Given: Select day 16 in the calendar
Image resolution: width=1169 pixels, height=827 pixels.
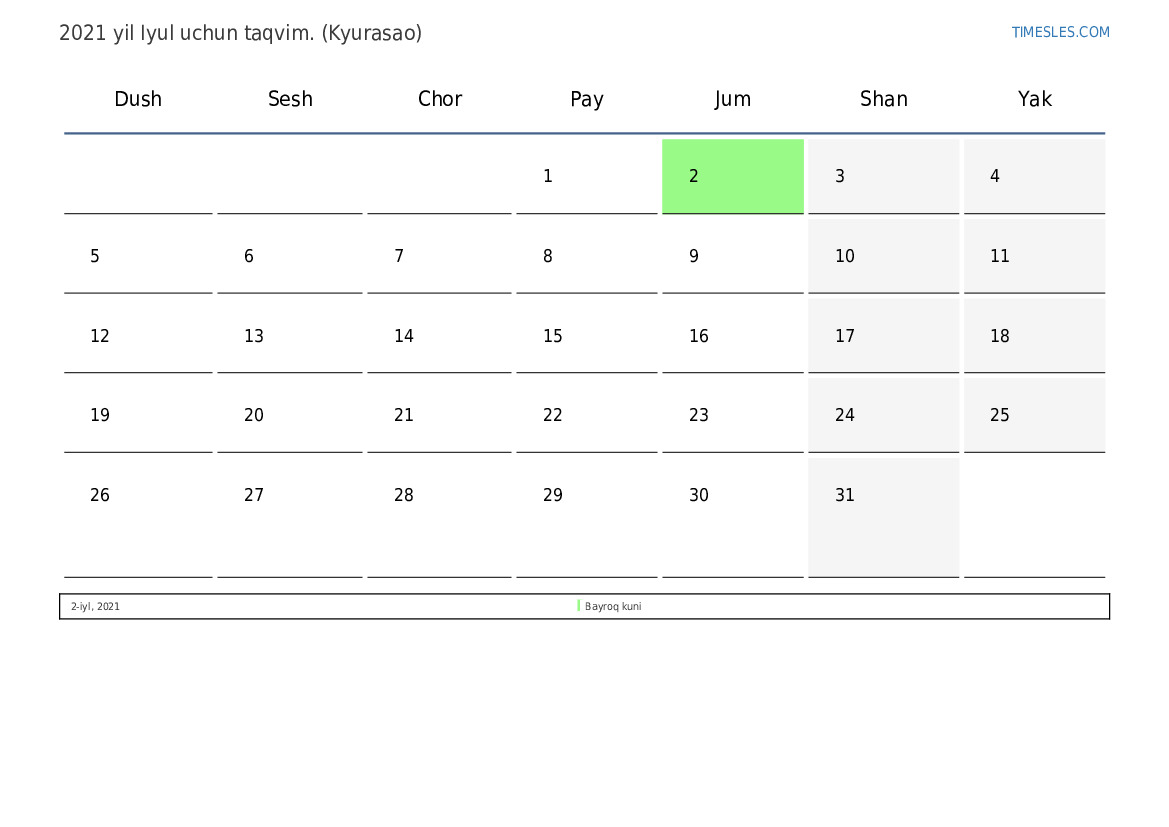Looking at the screenshot, I should click(733, 336).
